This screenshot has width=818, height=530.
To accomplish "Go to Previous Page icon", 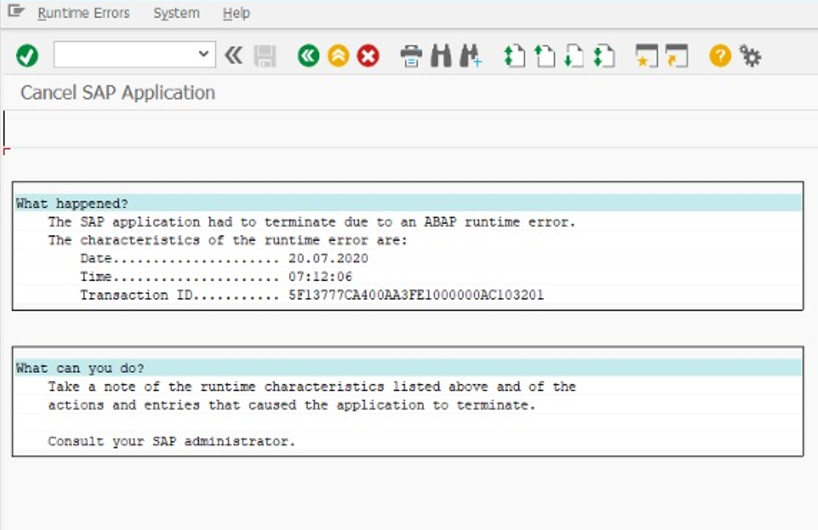I will 545,56.
